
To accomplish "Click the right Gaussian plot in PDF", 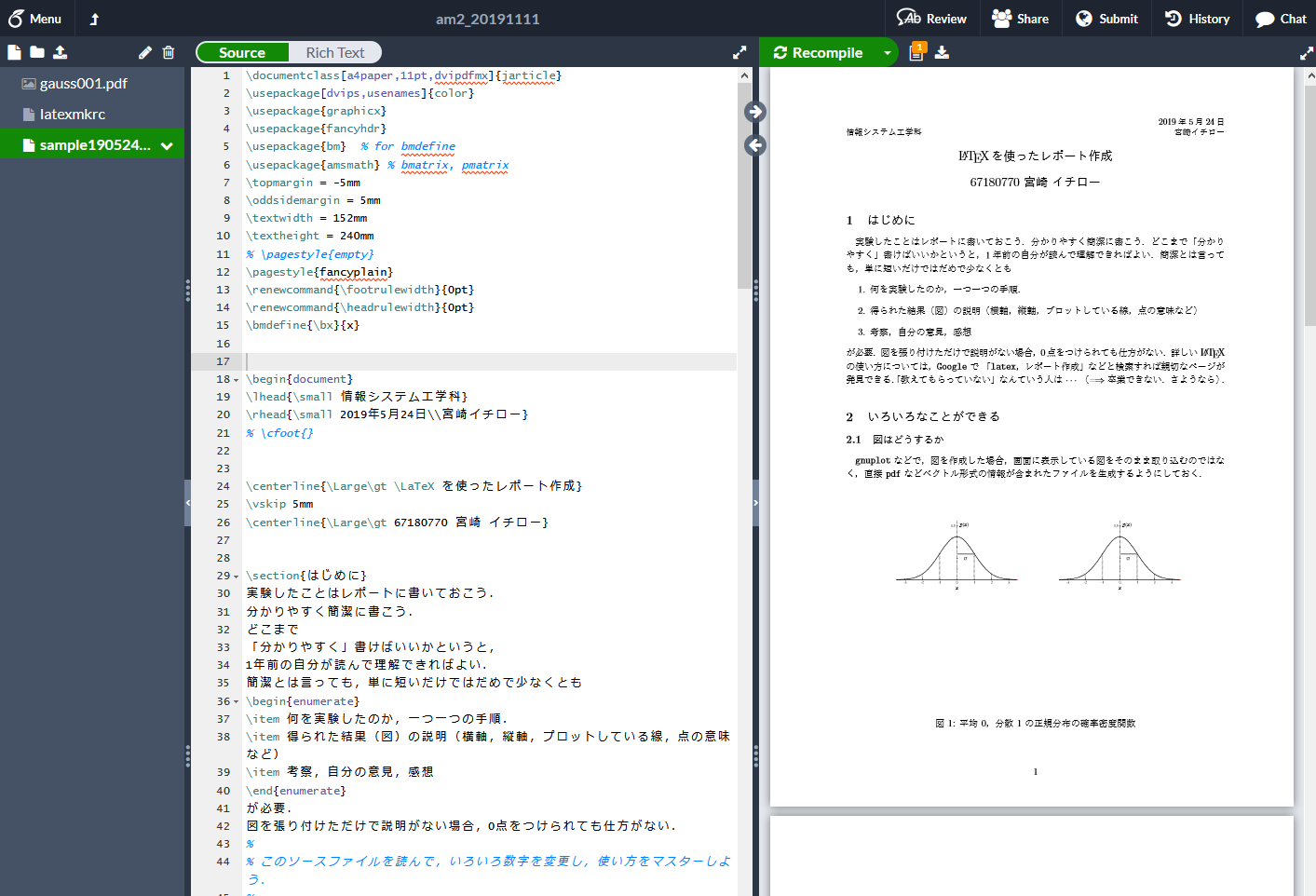I will 1119,555.
